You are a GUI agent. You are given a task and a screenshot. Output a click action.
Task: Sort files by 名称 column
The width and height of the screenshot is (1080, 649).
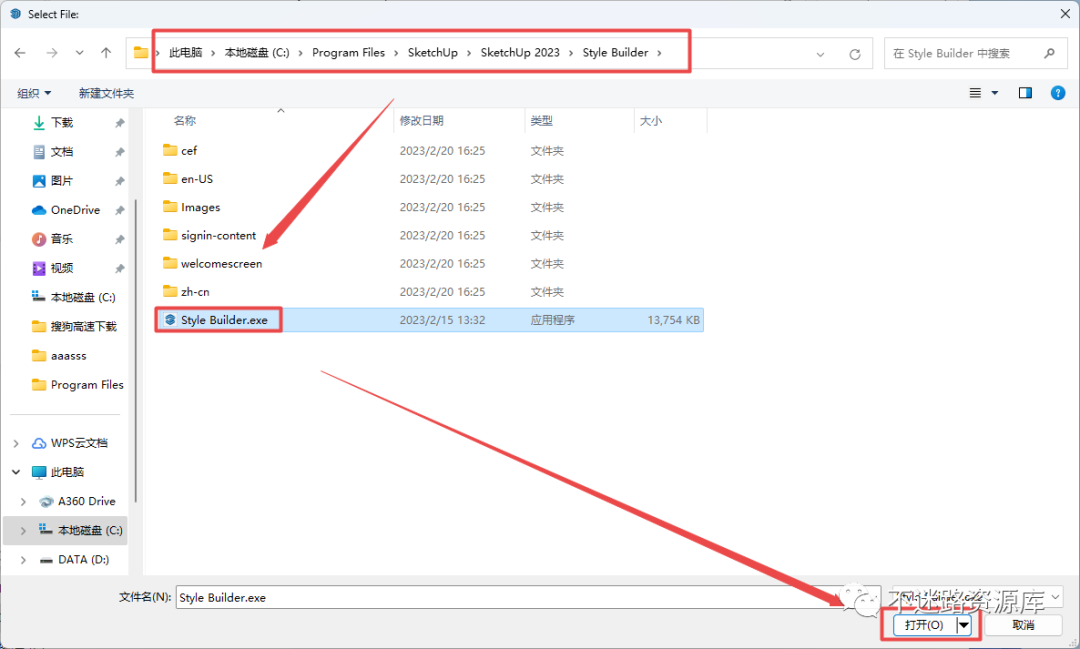tap(185, 121)
